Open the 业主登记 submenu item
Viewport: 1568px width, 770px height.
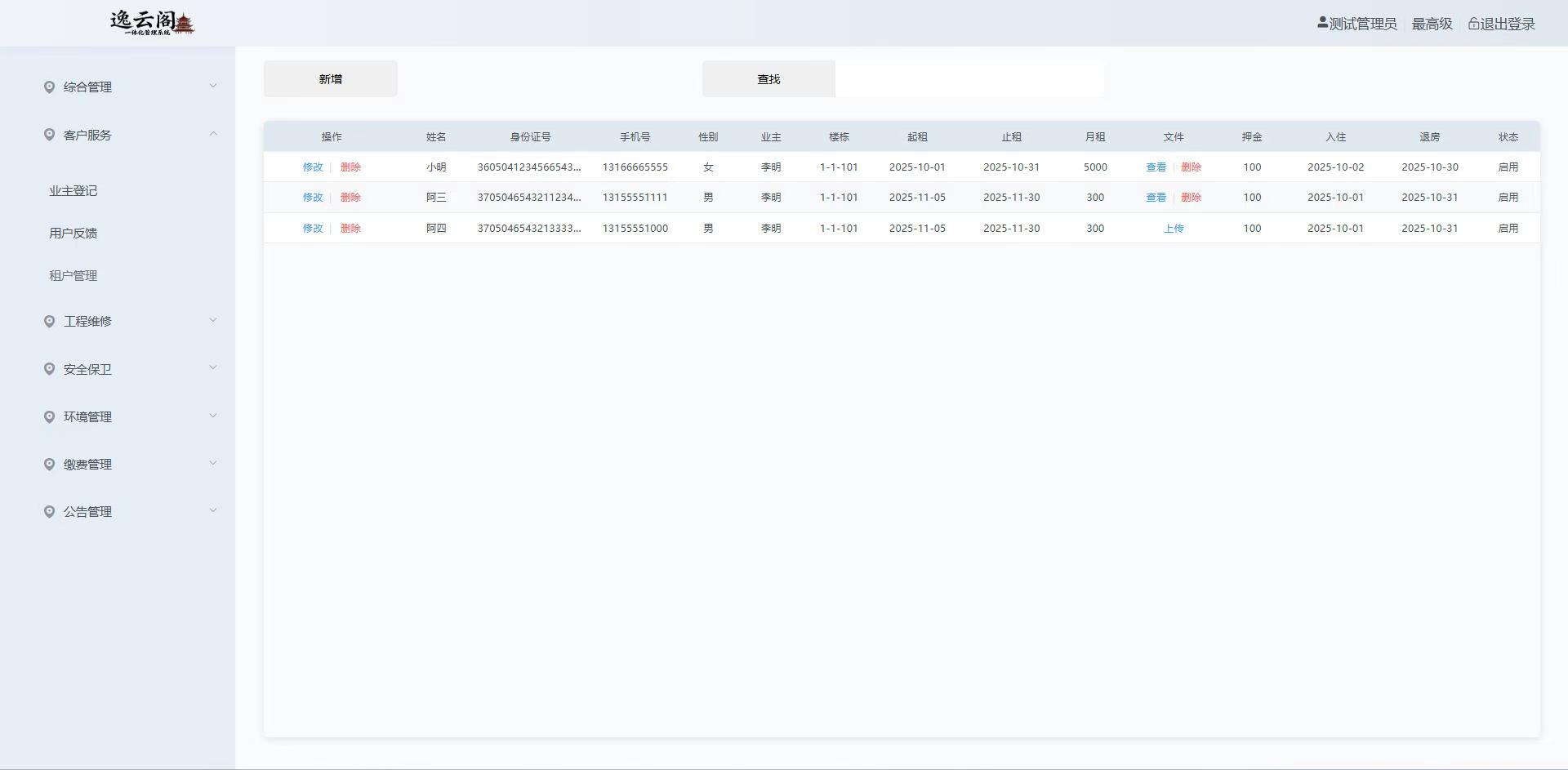73,190
